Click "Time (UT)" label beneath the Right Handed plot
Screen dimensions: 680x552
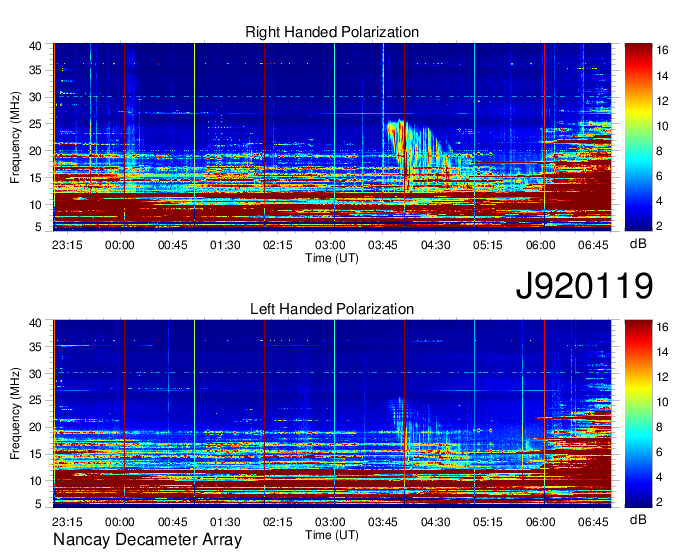[x=332, y=258]
